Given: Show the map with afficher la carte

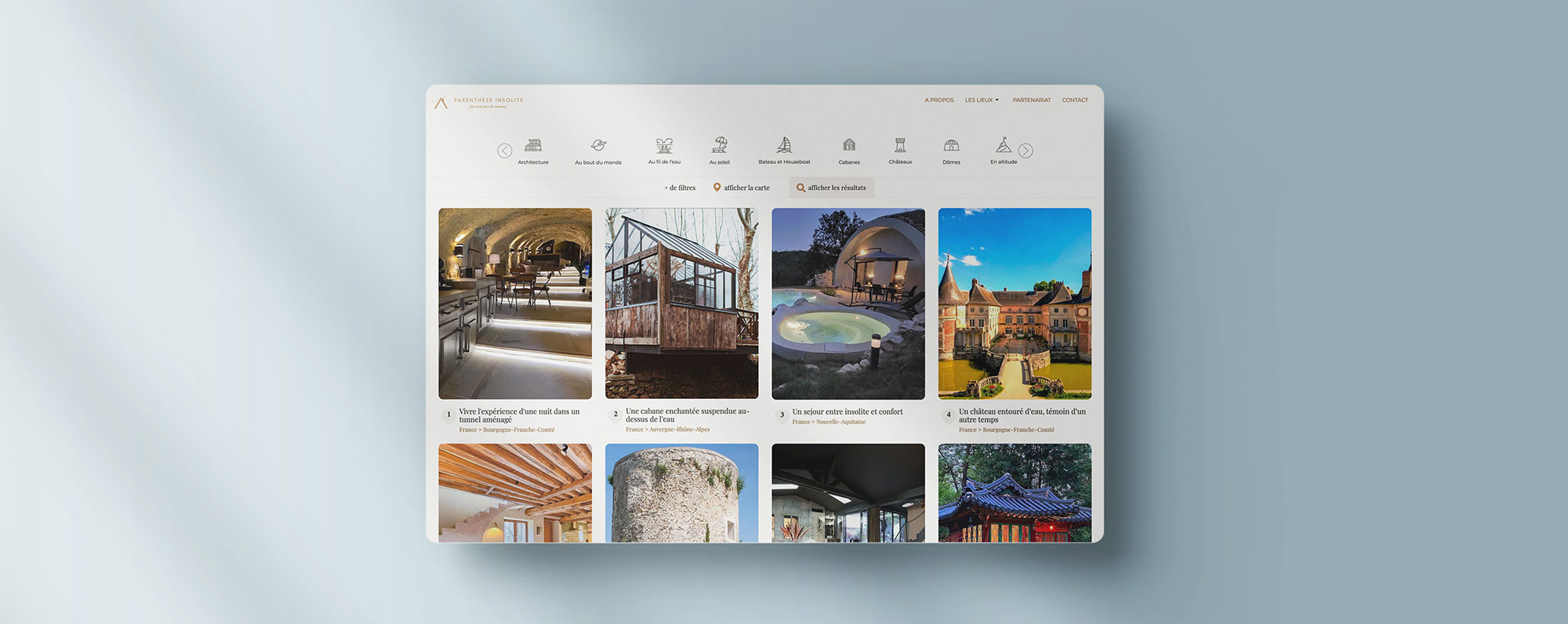Looking at the screenshot, I should coord(742,188).
